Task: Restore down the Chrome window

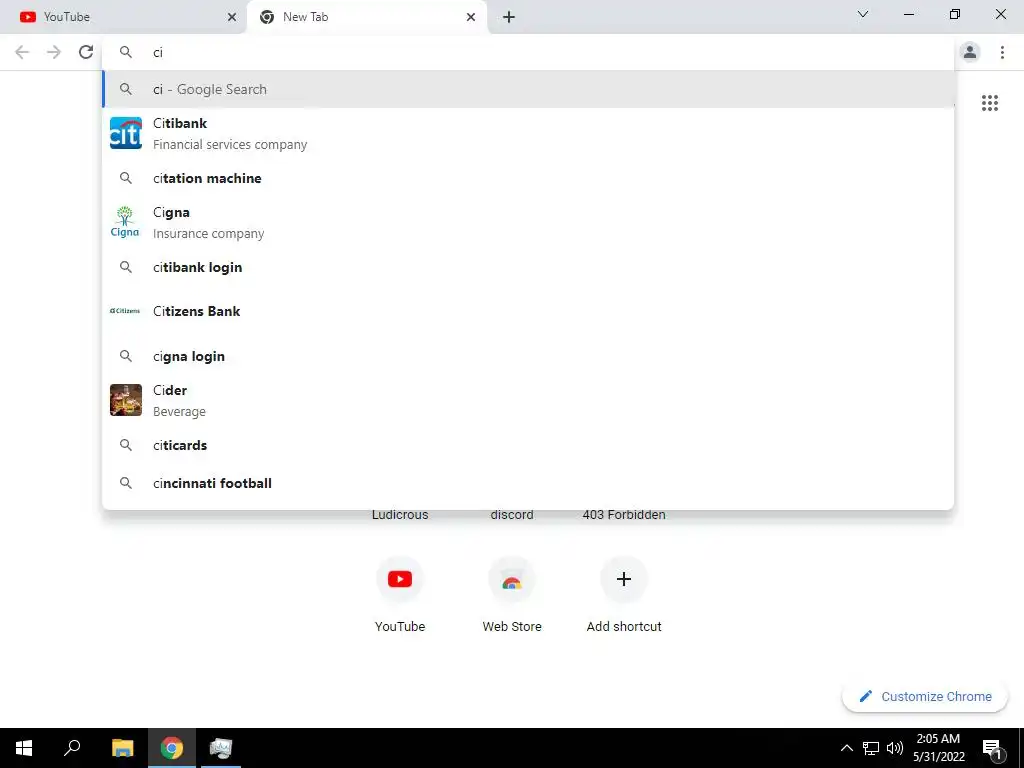Action: tap(954, 14)
